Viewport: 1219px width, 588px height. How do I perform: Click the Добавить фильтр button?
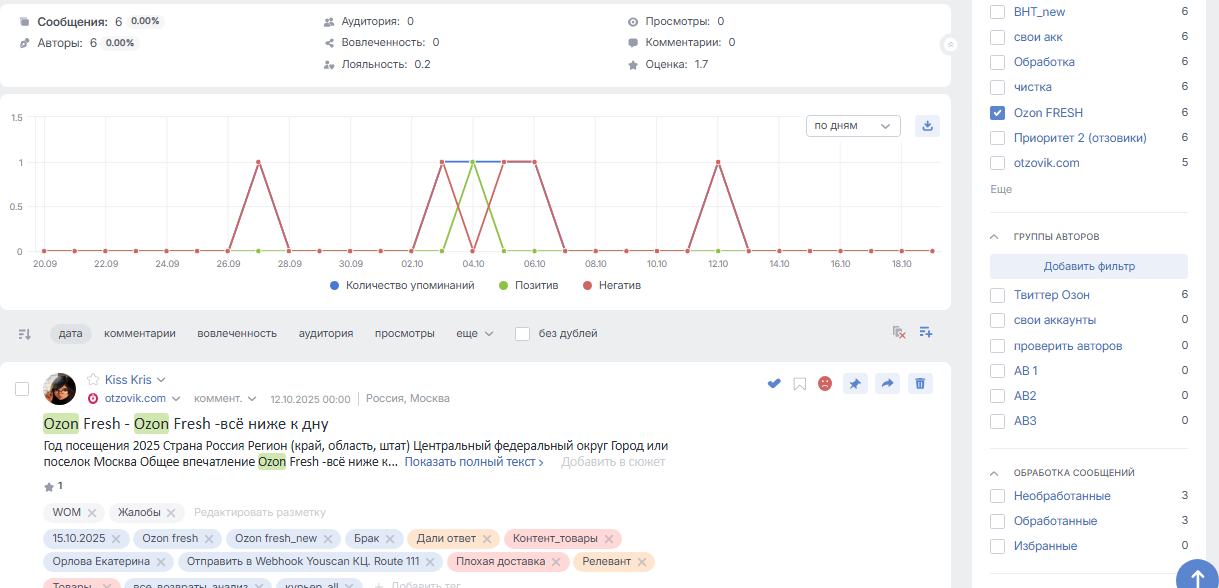(x=1089, y=266)
